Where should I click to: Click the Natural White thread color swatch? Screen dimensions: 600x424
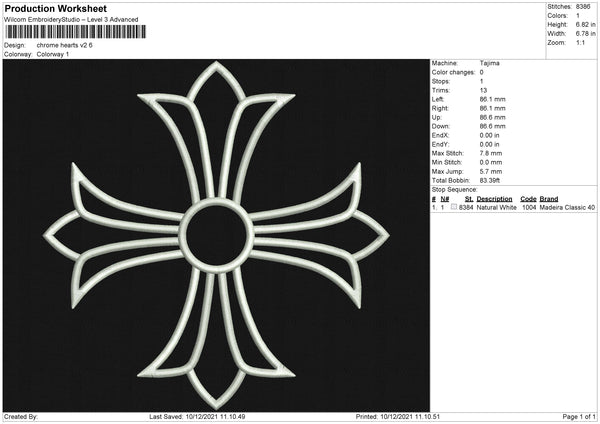pos(454,207)
